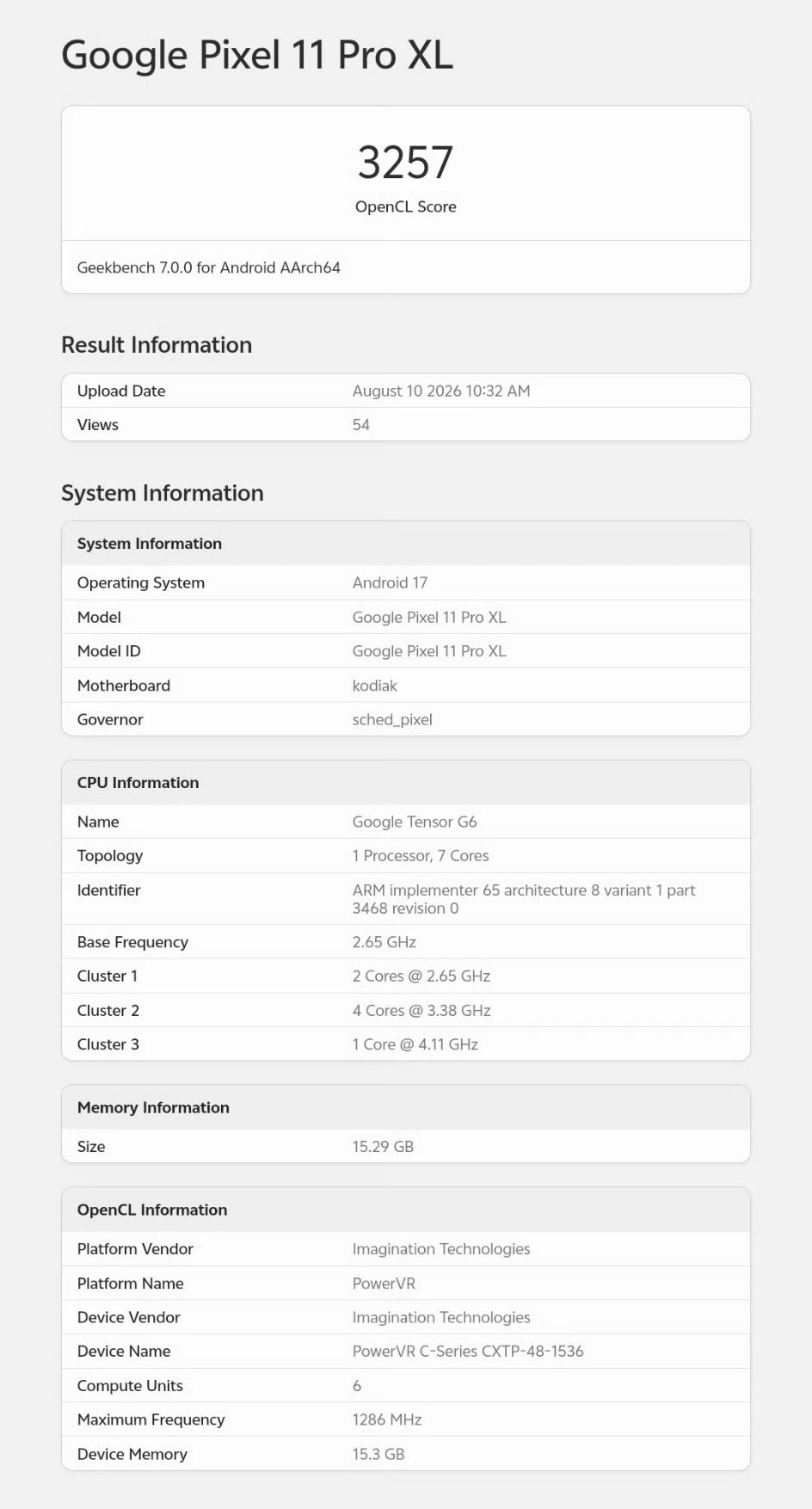
Task: Select the 1286 MHz frequency value
Action: click(387, 1420)
